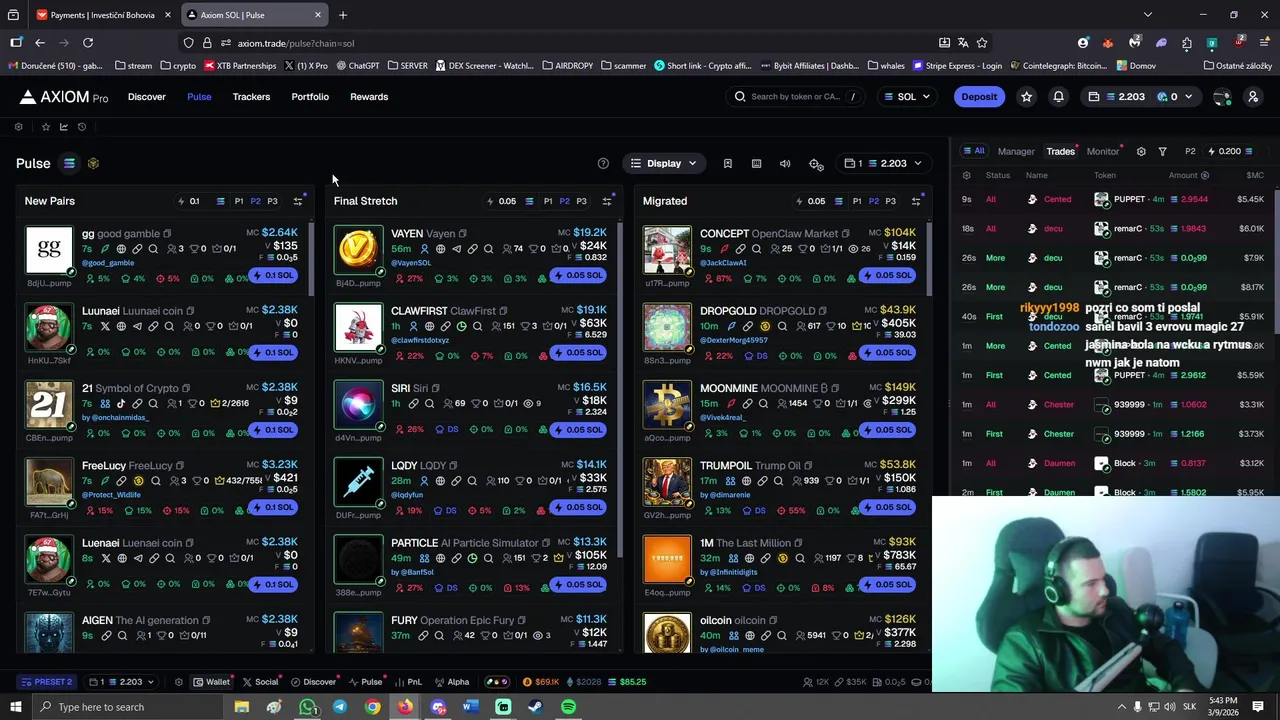The image size is (1280, 720).
Task: Open the trades panel settings gear
Action: point(1141,152)
